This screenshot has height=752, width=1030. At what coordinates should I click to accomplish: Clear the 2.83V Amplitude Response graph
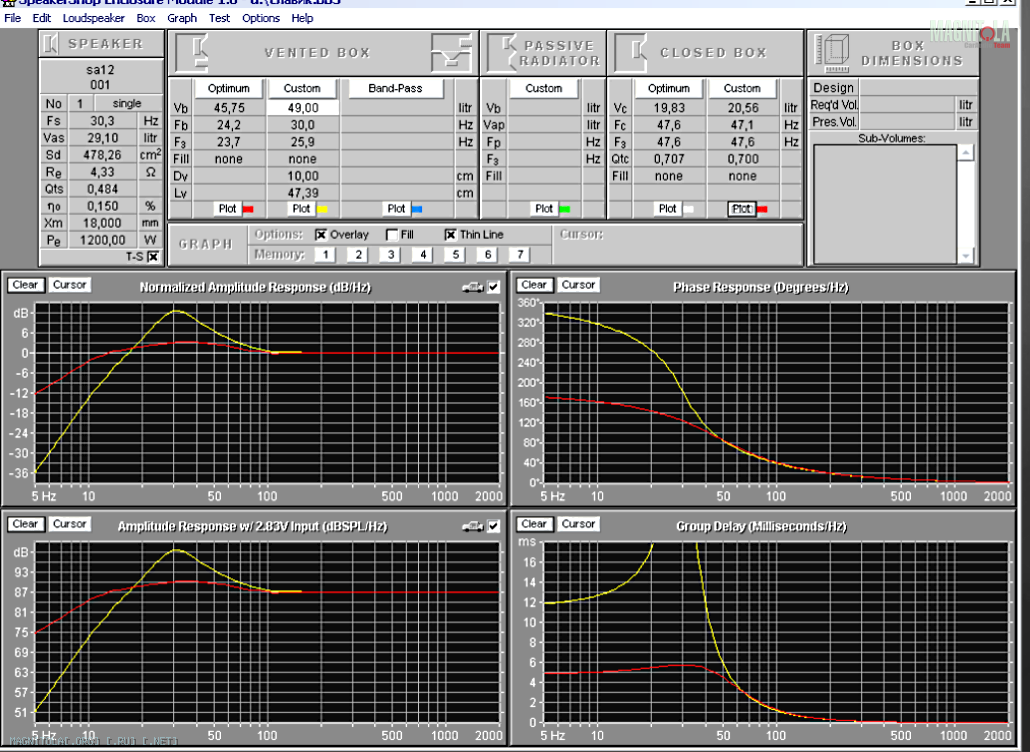[x=26, y=524]
